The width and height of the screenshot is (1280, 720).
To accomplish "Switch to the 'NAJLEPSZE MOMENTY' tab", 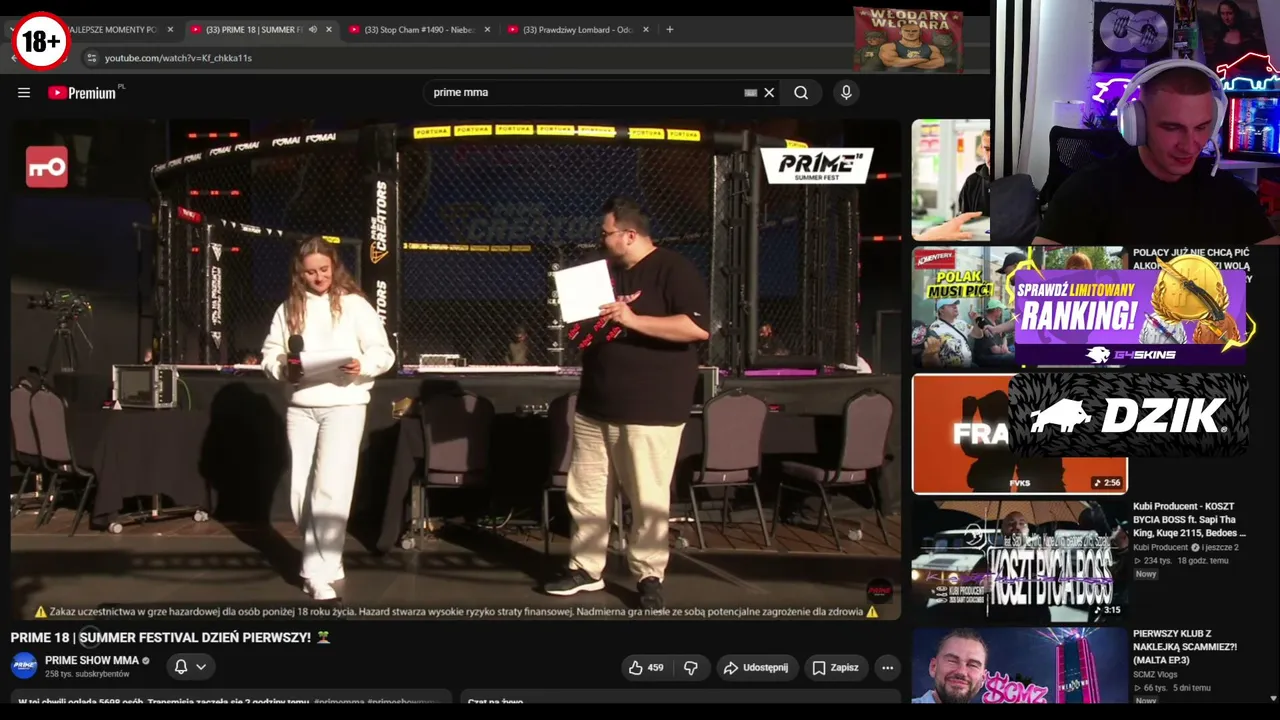I will click(110, 30).
